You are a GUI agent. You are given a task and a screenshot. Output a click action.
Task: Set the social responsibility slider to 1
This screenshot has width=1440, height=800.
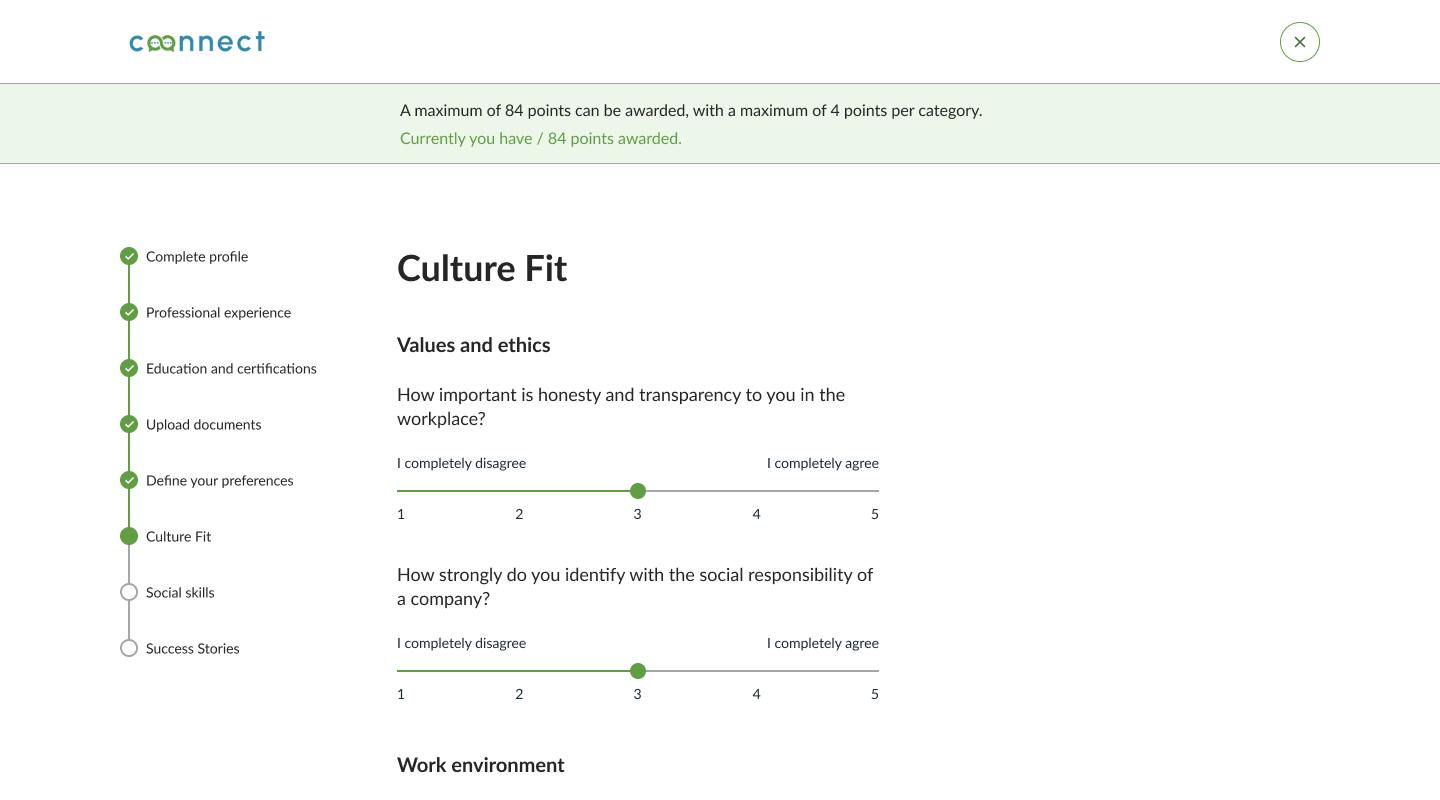tap(399, 671)
